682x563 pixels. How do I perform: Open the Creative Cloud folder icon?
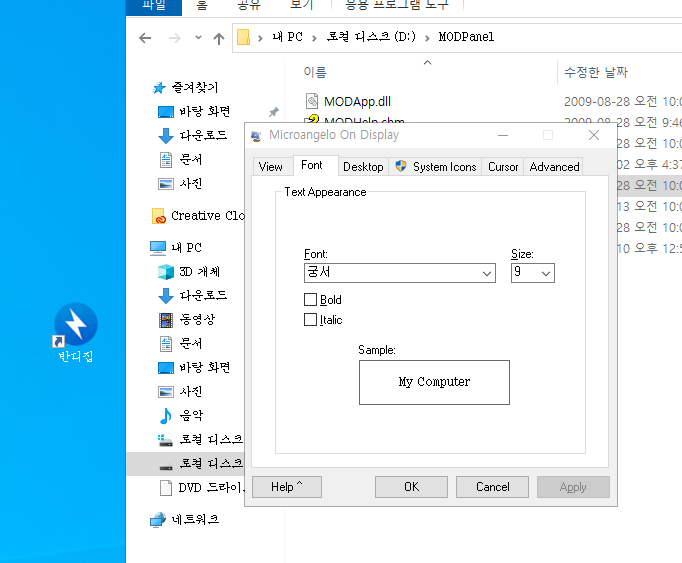[x=159, y=216]
